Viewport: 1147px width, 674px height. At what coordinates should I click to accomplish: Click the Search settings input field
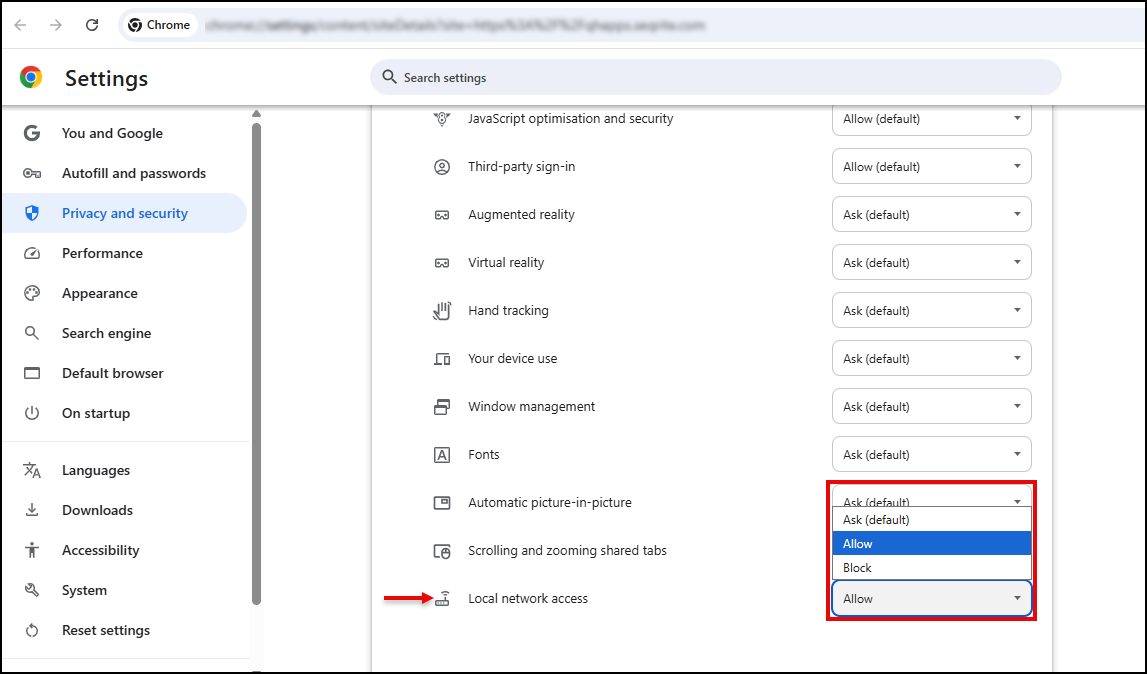tap(715, 78)
